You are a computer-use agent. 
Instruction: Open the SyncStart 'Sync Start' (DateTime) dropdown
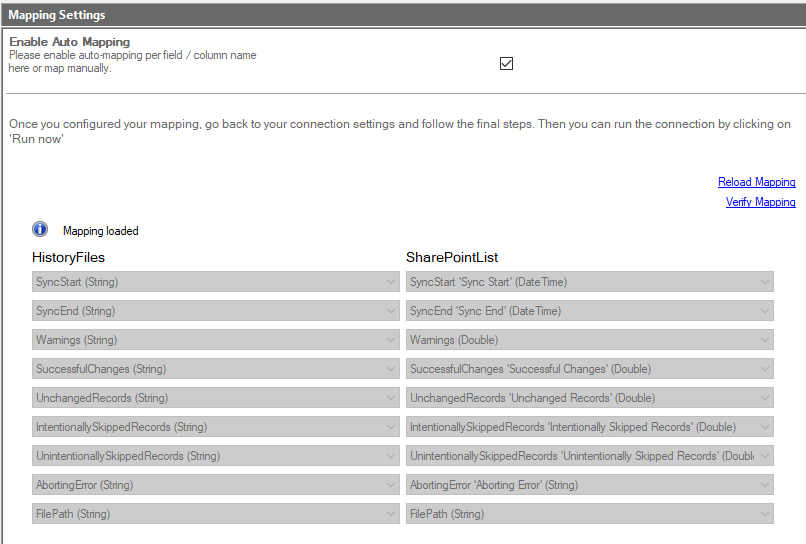tap(590, 282)
